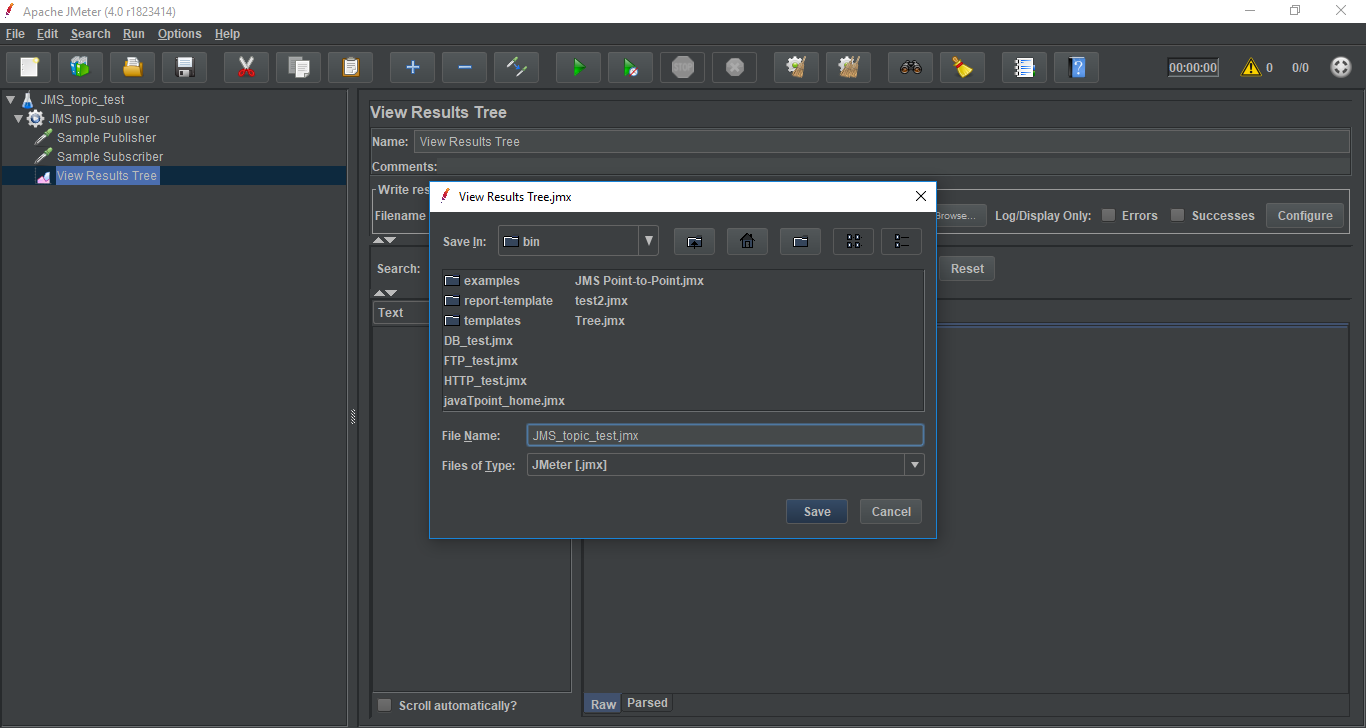1366x728 pixels.
Task: Switch file list to Details view
Action: pos(901,241)
